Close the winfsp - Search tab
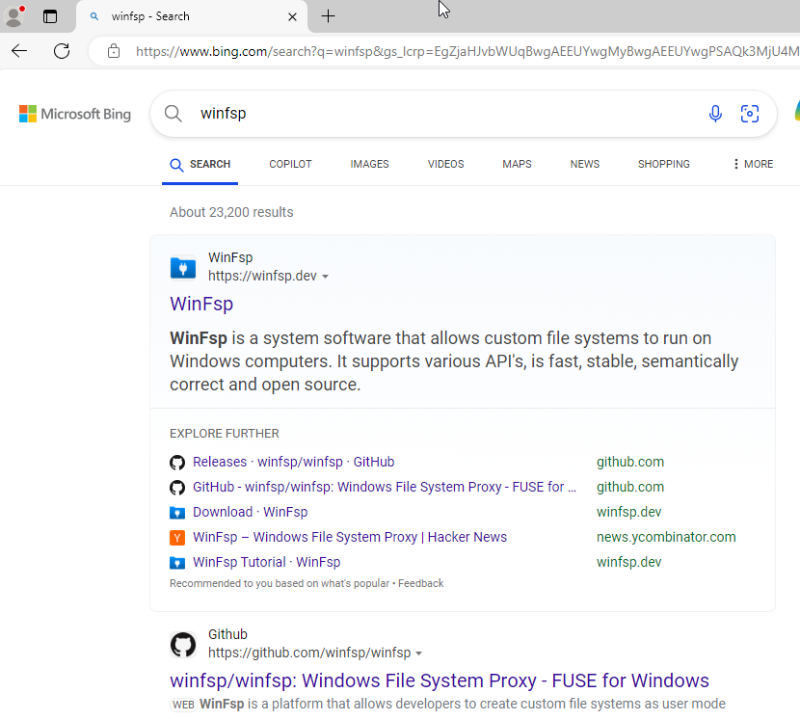800x719 pixels. click(x=292, y=17)
